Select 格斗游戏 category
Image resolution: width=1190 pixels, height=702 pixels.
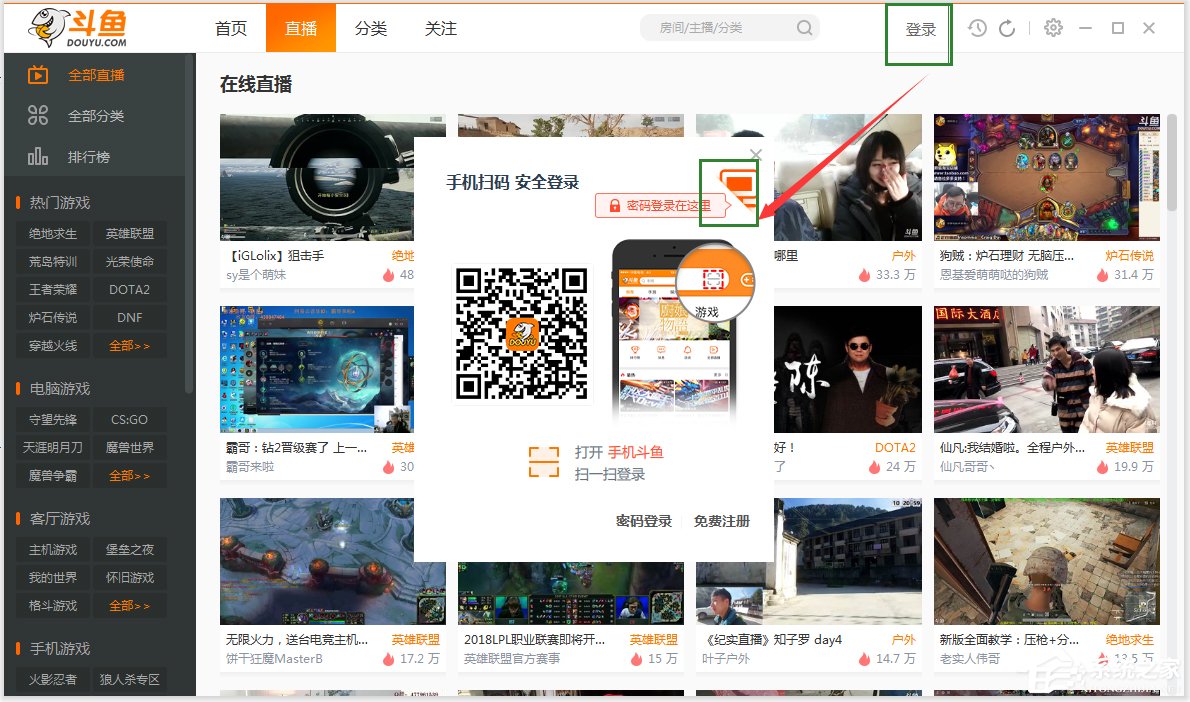click(x=53, y=606)
